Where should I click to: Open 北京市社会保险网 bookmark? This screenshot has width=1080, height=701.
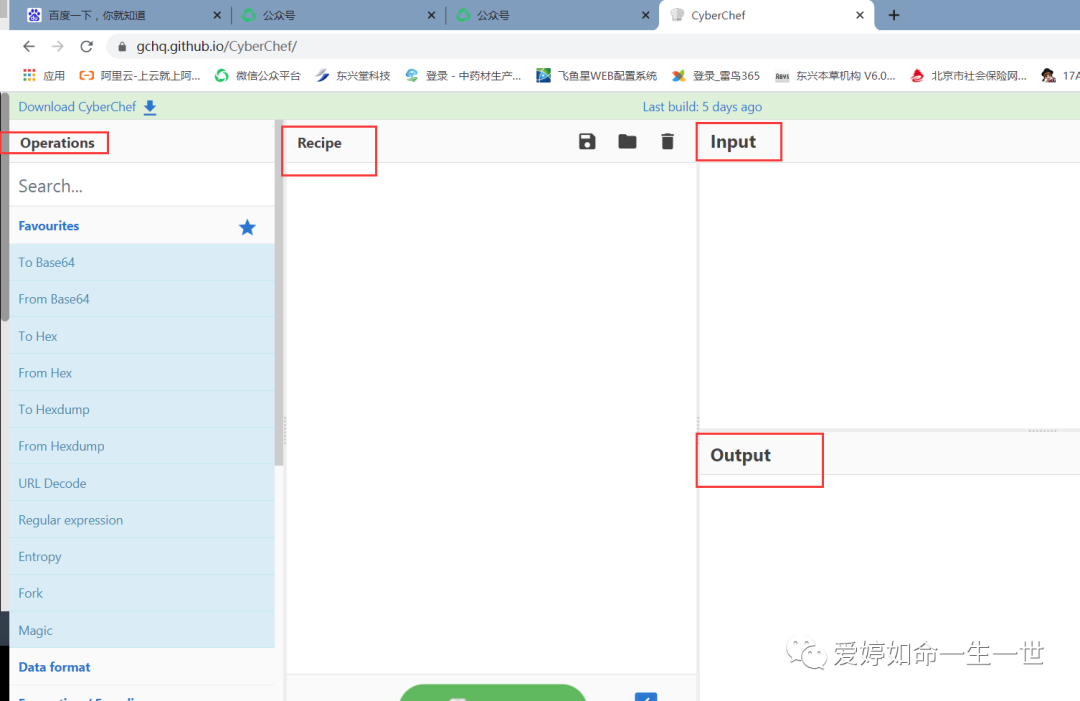(x=968, y=75)
